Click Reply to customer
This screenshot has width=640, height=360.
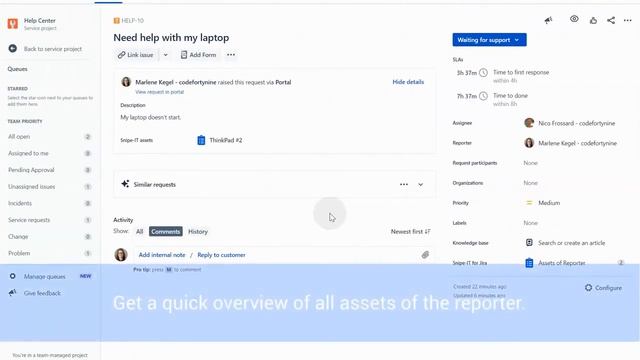tap(221, 255)
